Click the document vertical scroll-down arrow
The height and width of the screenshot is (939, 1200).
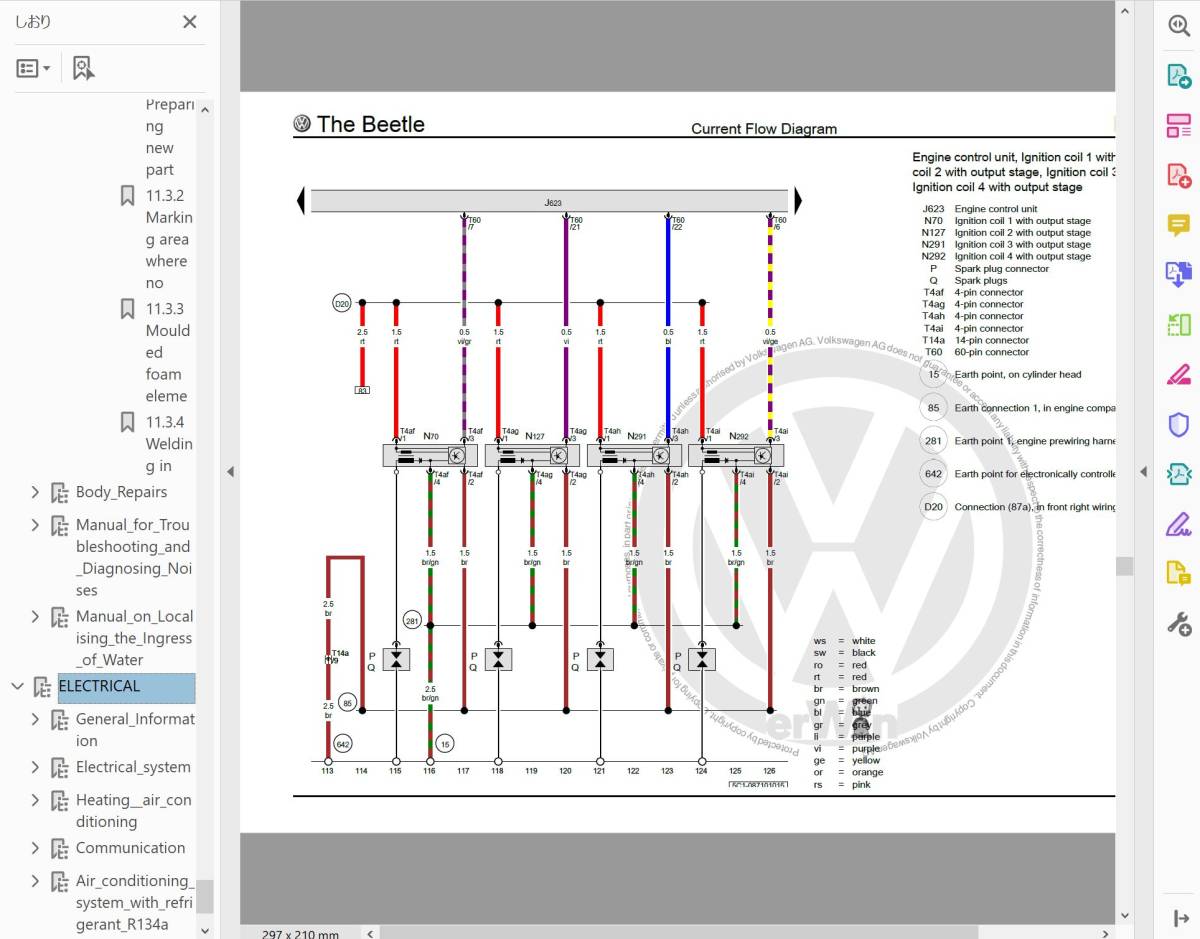point(1125,915)
